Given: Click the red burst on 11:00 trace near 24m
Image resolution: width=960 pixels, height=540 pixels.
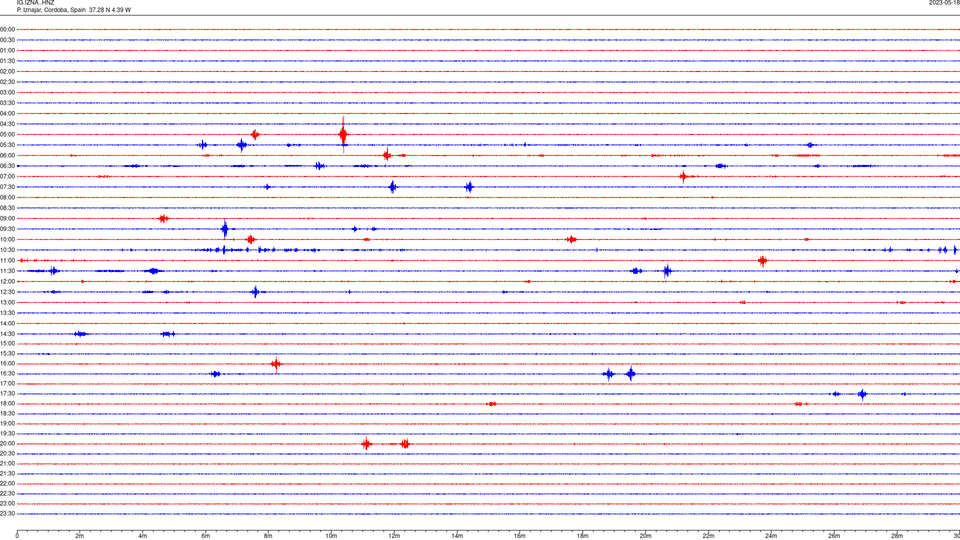Looking at the screenshot, I should pyautogui.click(x=762, y=261).
